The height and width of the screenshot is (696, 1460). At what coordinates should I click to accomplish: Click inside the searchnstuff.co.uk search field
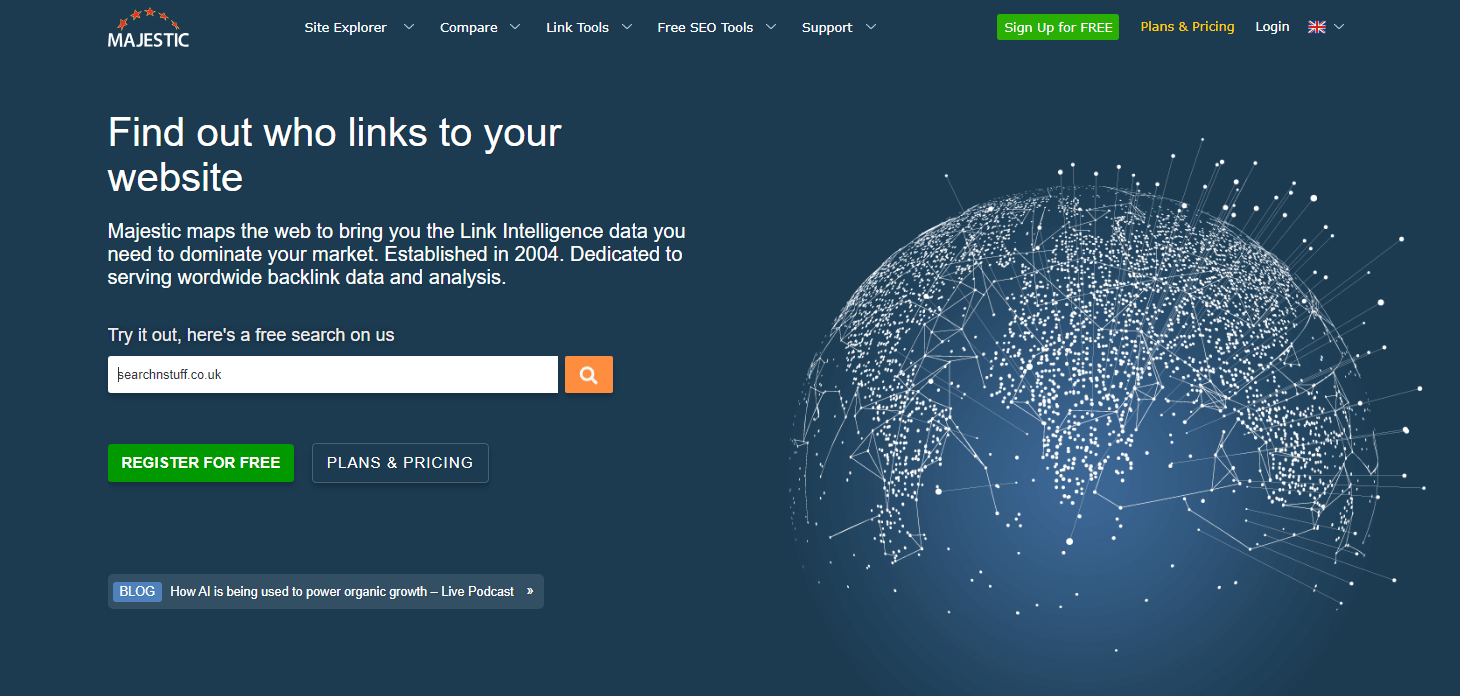pos(332,374)
